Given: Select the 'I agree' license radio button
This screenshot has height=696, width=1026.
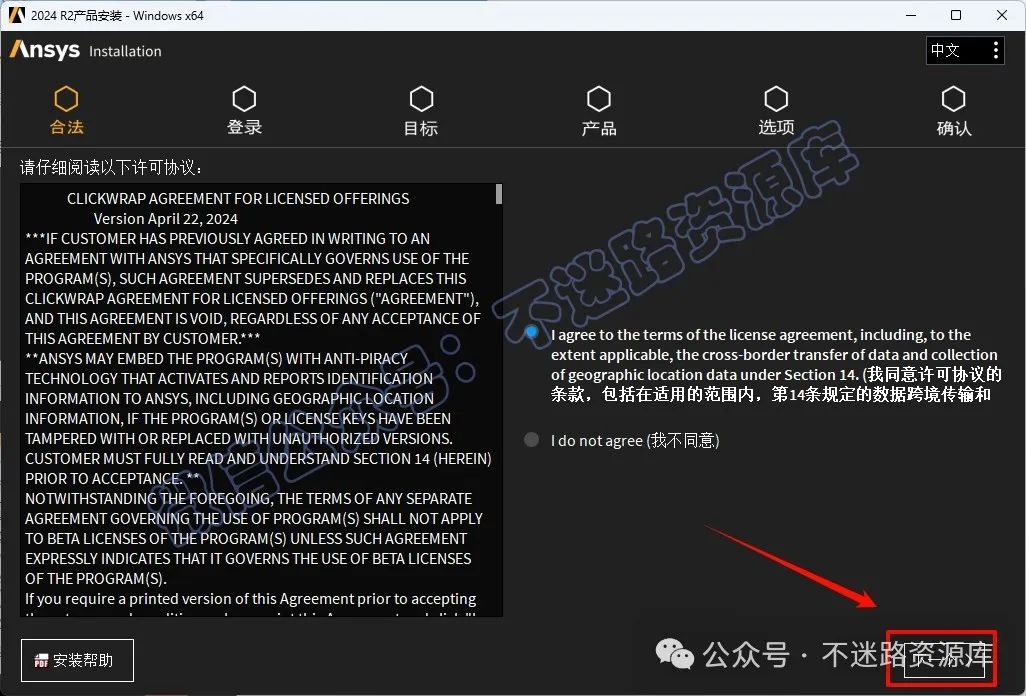Looking at the screenshot, I should click(532, 332).
